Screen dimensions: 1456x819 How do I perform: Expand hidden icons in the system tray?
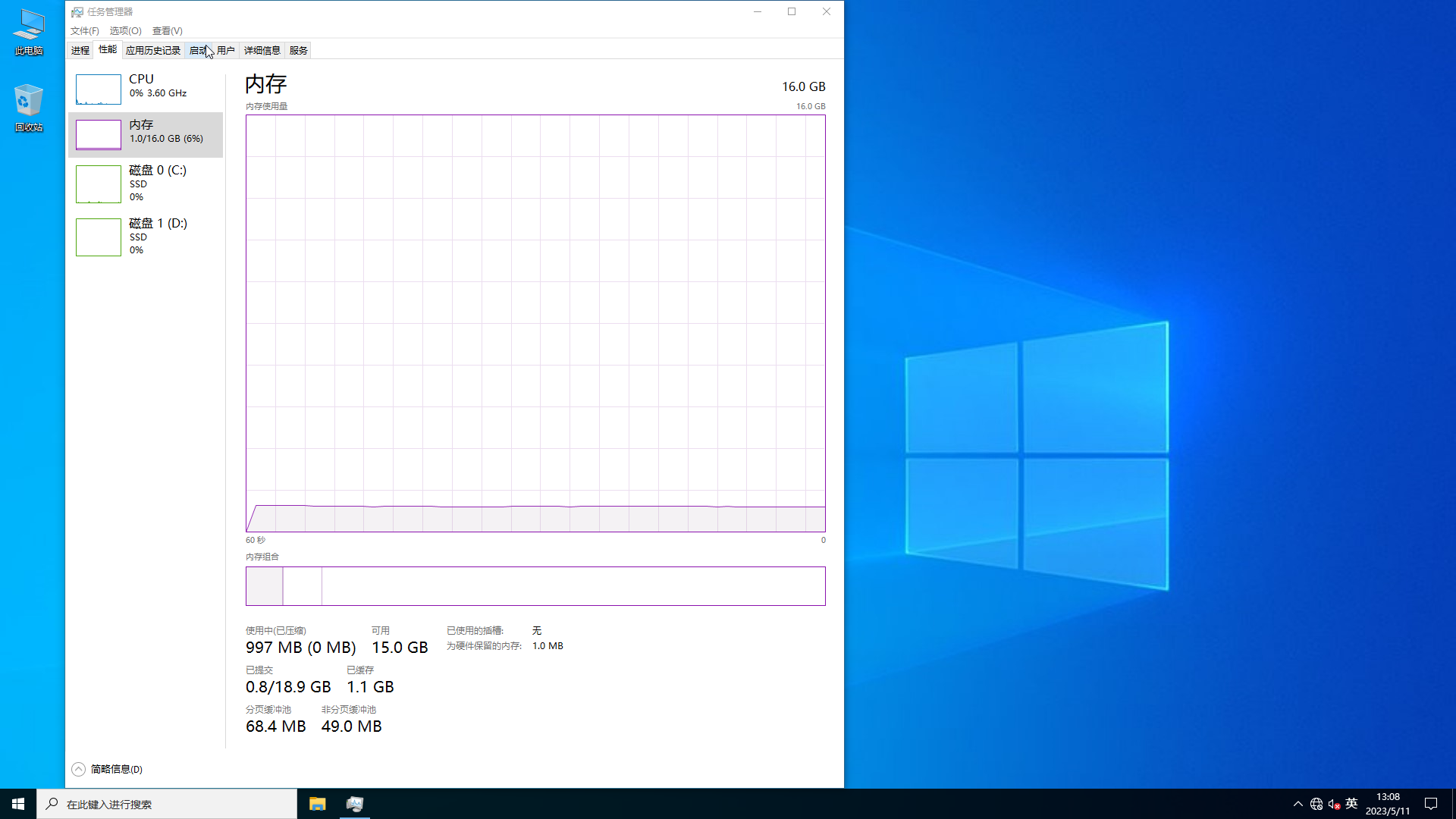pos(1298,803)
